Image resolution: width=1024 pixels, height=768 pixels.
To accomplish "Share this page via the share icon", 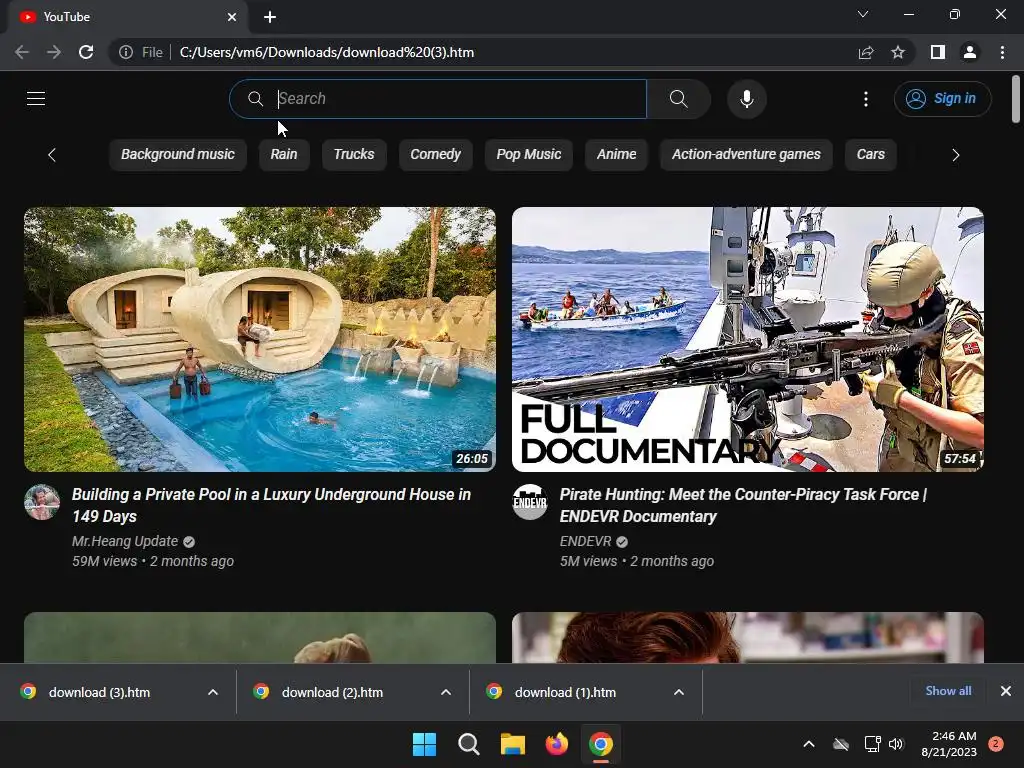I will [x=866, y=52].
